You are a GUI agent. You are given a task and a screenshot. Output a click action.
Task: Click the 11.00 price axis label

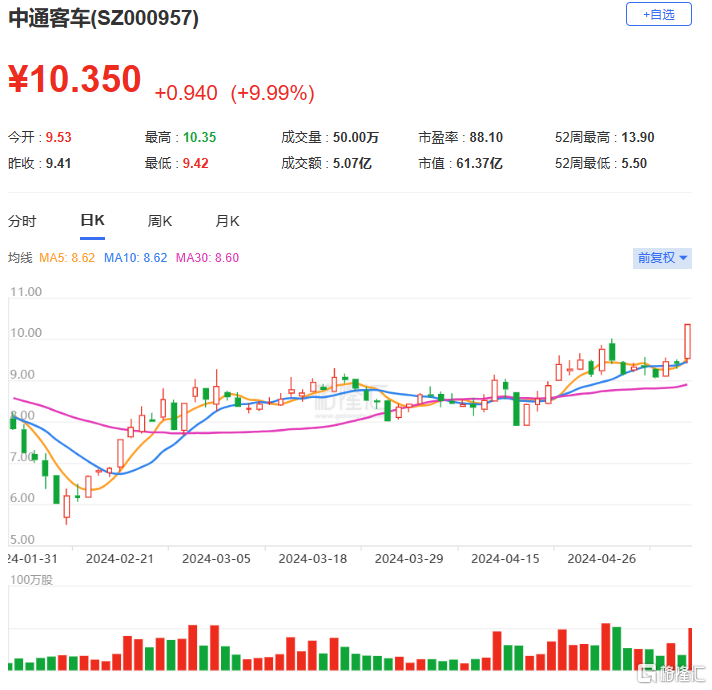(x=26, y=291)
